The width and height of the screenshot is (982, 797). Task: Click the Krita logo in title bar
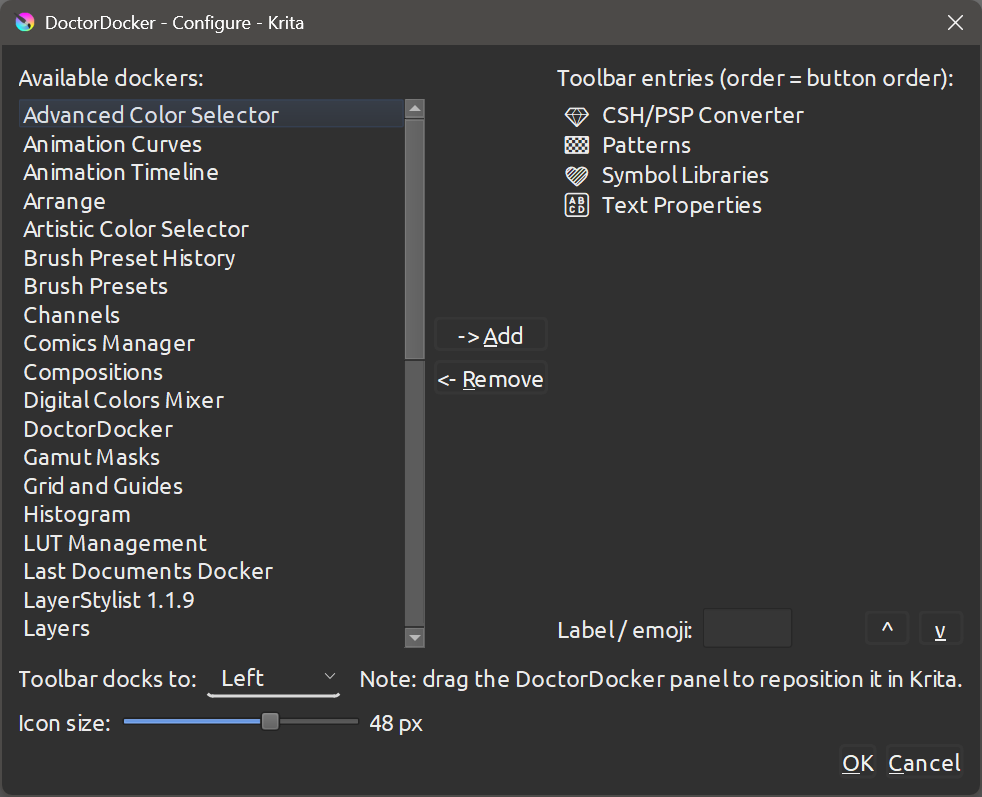tap(25, 22)
